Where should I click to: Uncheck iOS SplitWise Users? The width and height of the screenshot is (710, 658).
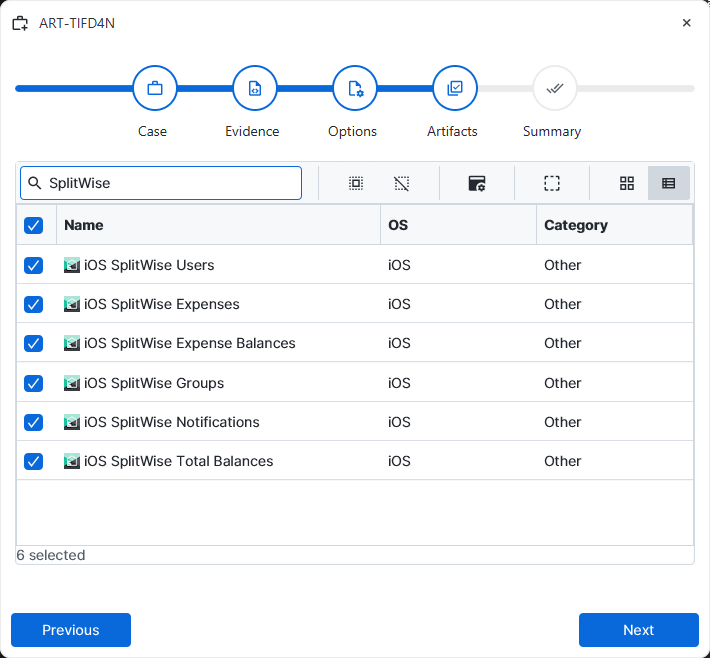point(34,265)
